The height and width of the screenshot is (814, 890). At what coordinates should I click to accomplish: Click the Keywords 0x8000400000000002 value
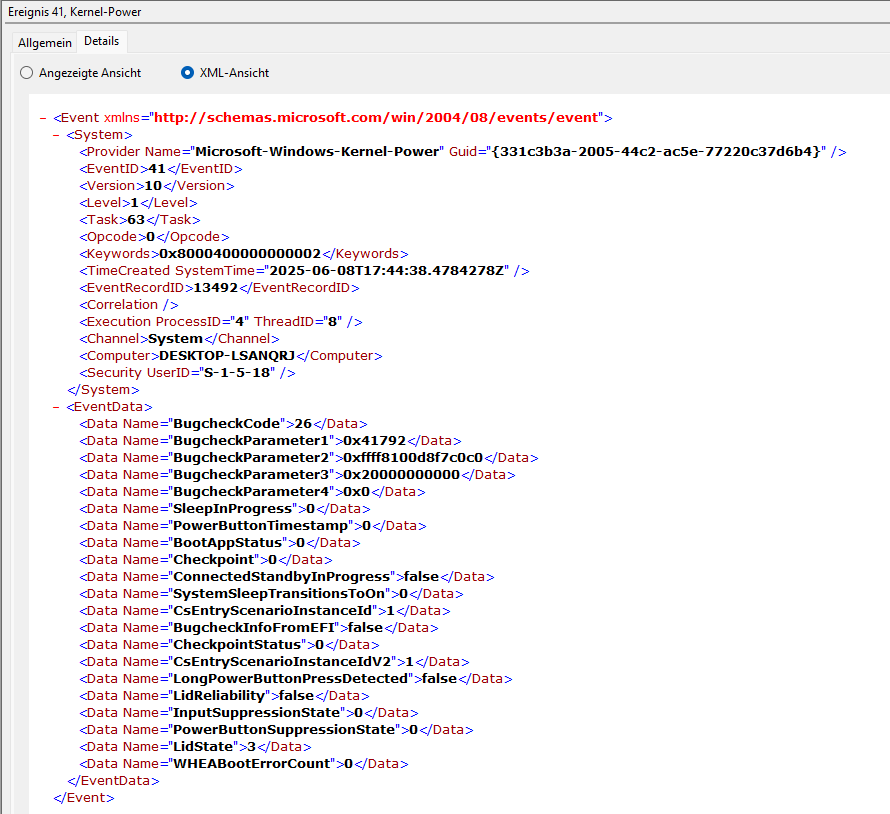point(240,254)
